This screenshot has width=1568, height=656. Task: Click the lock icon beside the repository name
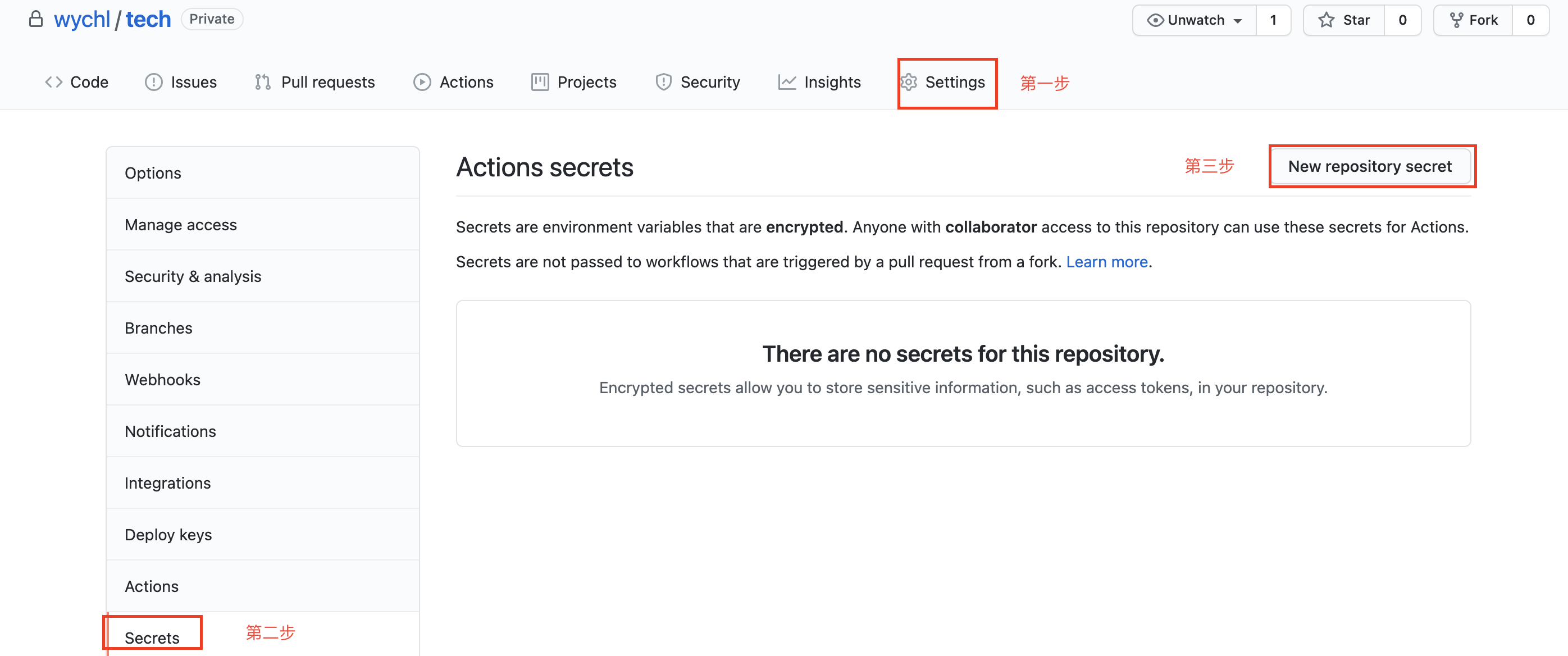[x=36, y=19]
